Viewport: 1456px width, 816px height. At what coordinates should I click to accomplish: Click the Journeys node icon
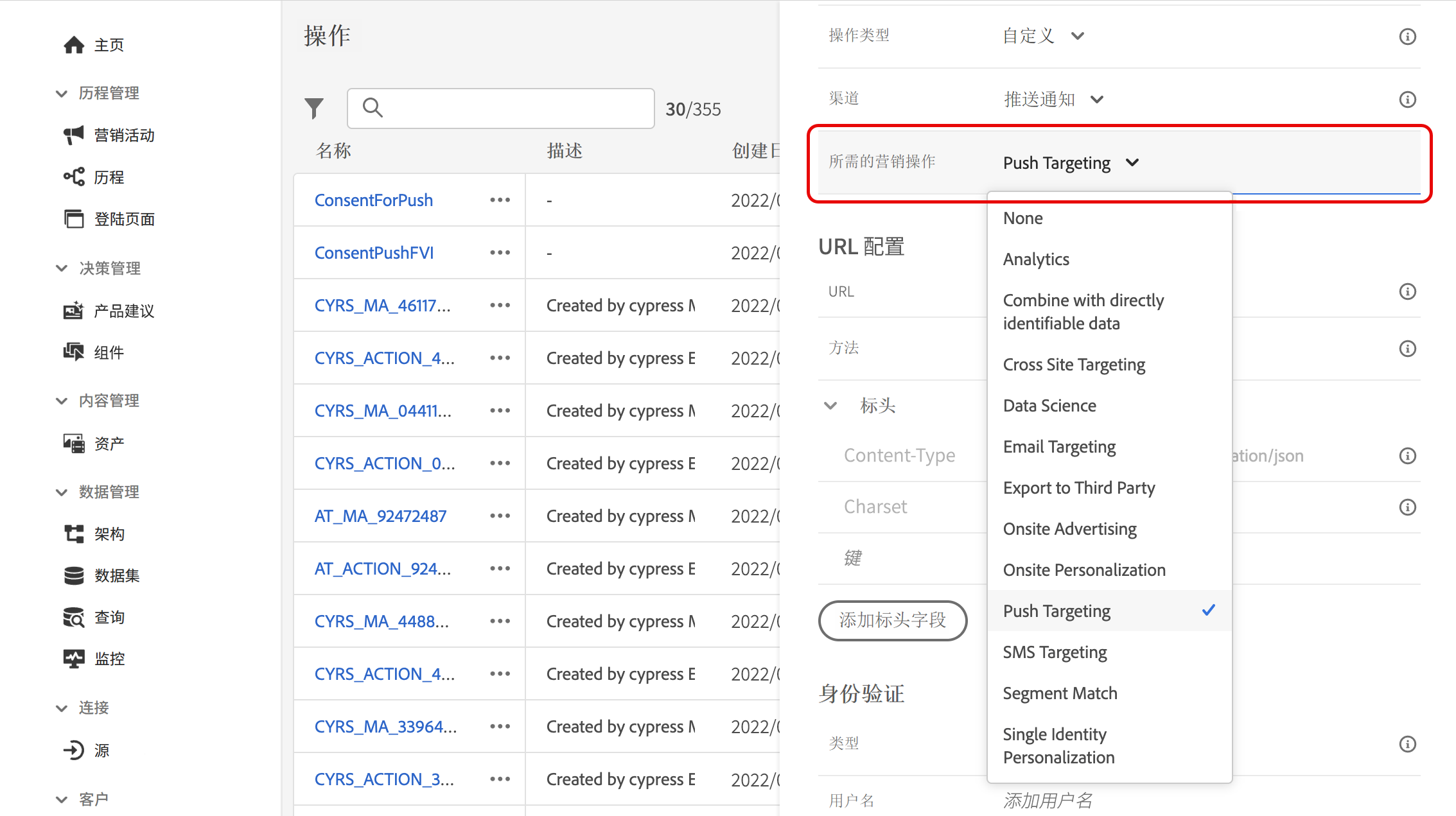74,177
